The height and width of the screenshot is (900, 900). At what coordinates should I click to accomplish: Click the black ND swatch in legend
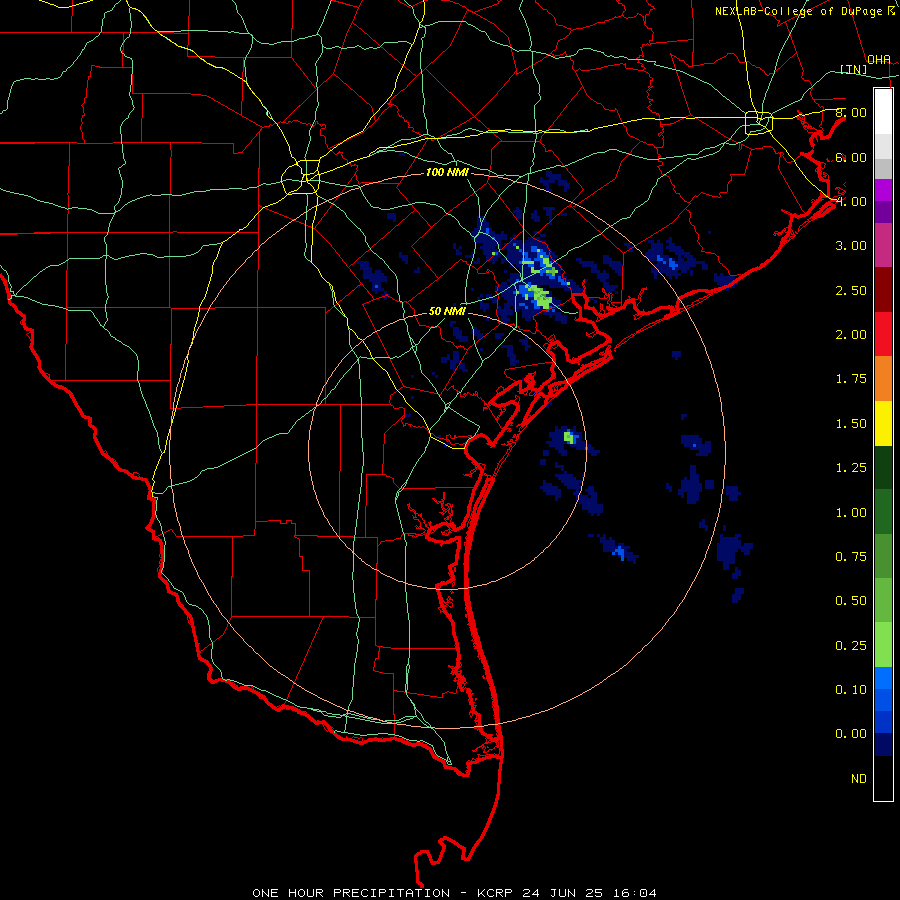883,778
